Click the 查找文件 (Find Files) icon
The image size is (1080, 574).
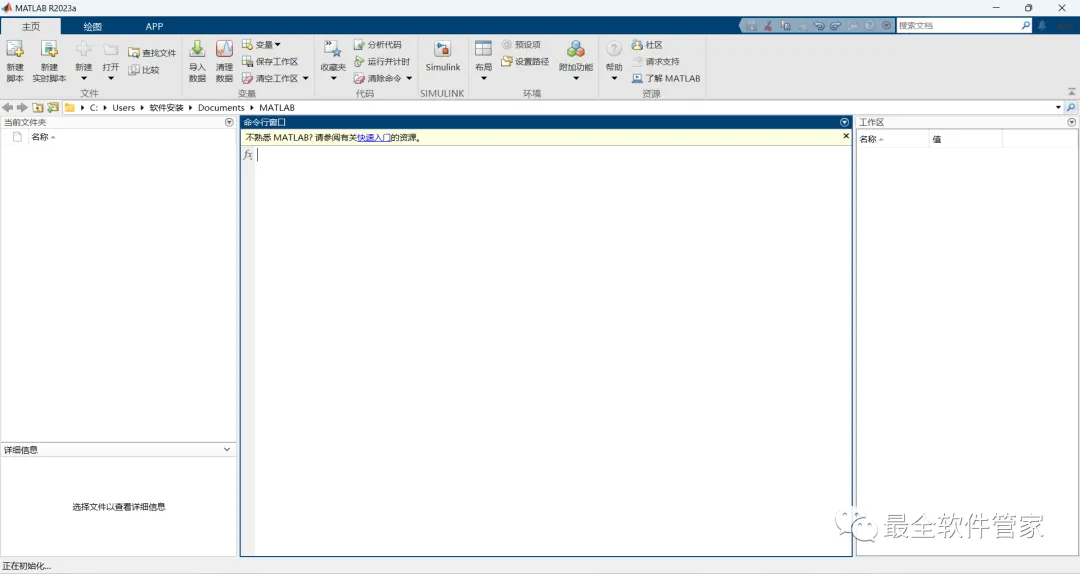tap(134, 53)
